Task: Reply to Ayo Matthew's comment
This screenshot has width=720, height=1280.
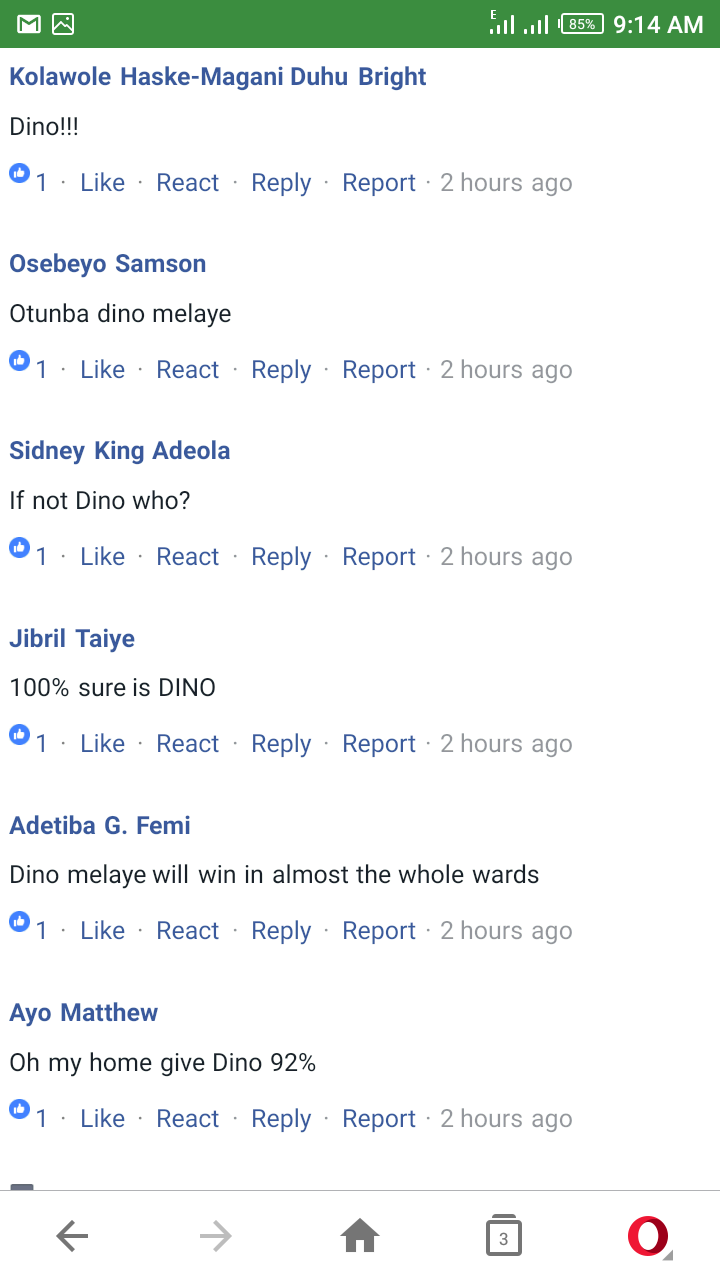Action: tap(281, 1118)
